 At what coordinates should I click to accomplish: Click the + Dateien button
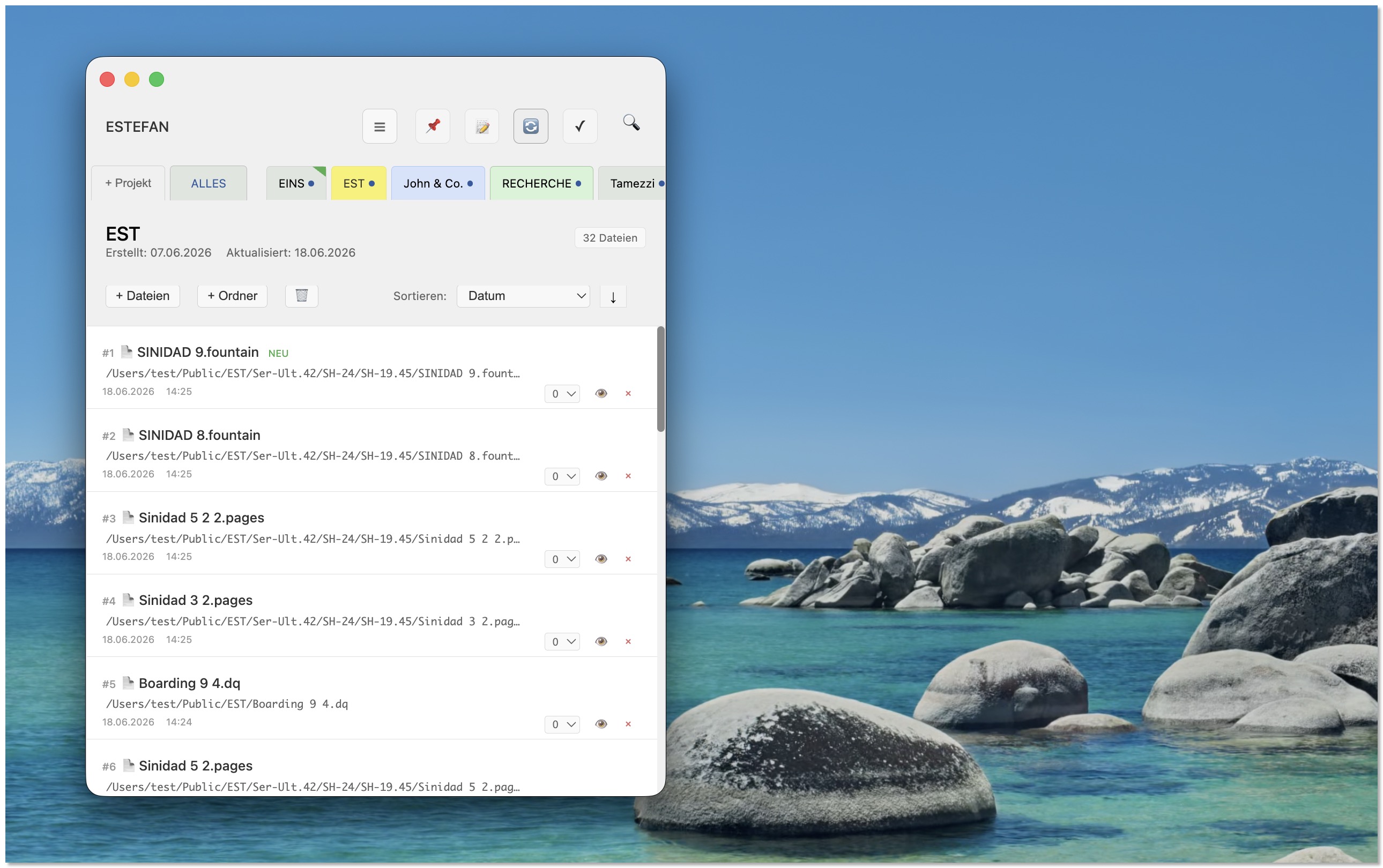pos(143,296)
